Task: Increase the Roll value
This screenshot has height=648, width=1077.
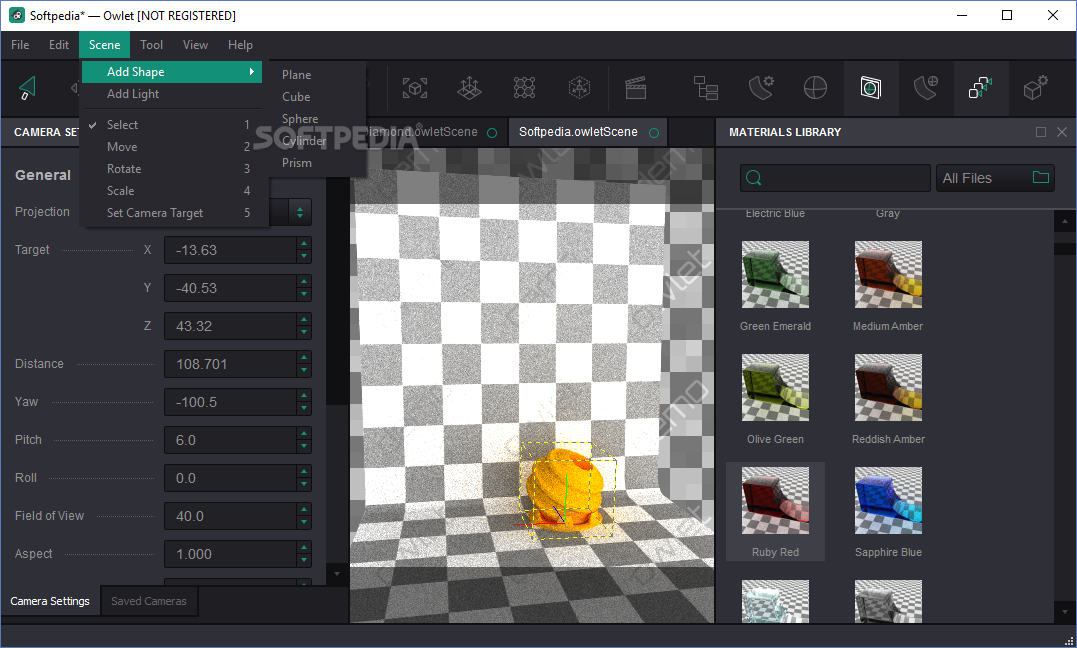Action: coord(304,471)
